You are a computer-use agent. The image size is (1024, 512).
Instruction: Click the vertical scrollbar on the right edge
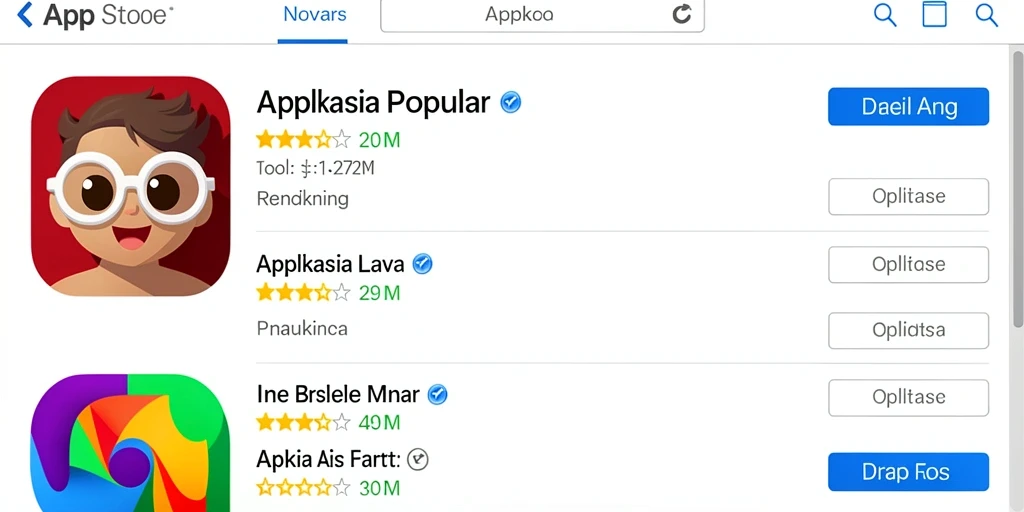(1018, 189)
